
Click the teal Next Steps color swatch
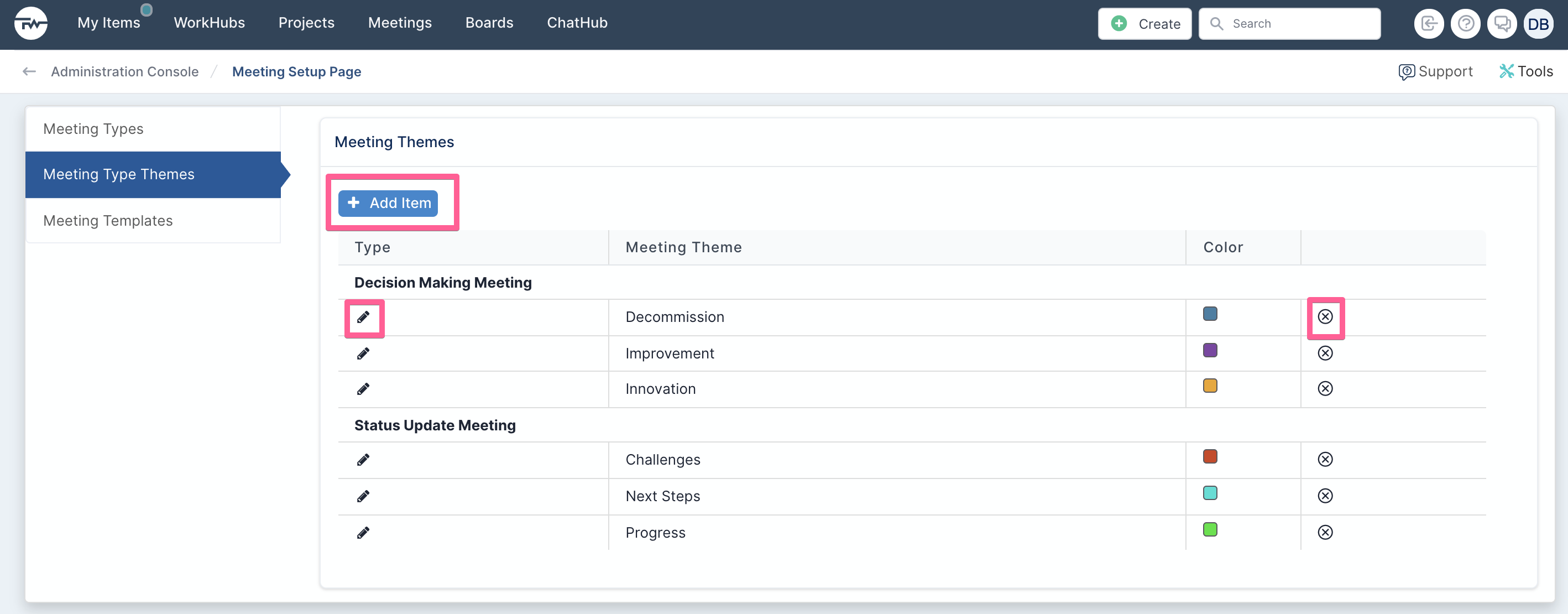coord(1210,493)
